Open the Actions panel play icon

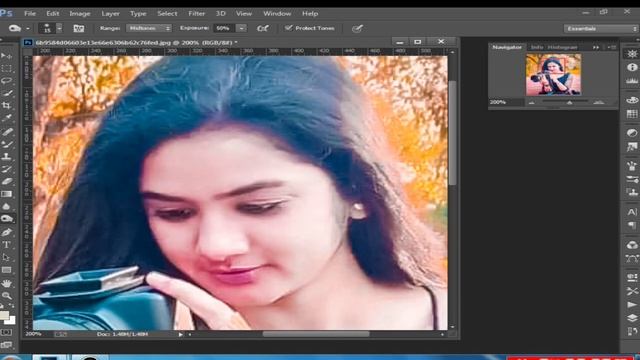coord(632,304)
